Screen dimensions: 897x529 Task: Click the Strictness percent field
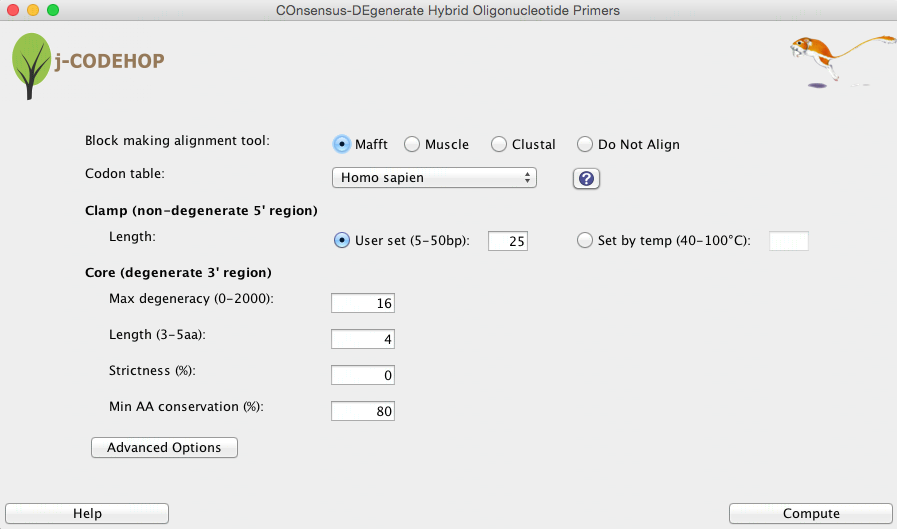tap(363, 375)
